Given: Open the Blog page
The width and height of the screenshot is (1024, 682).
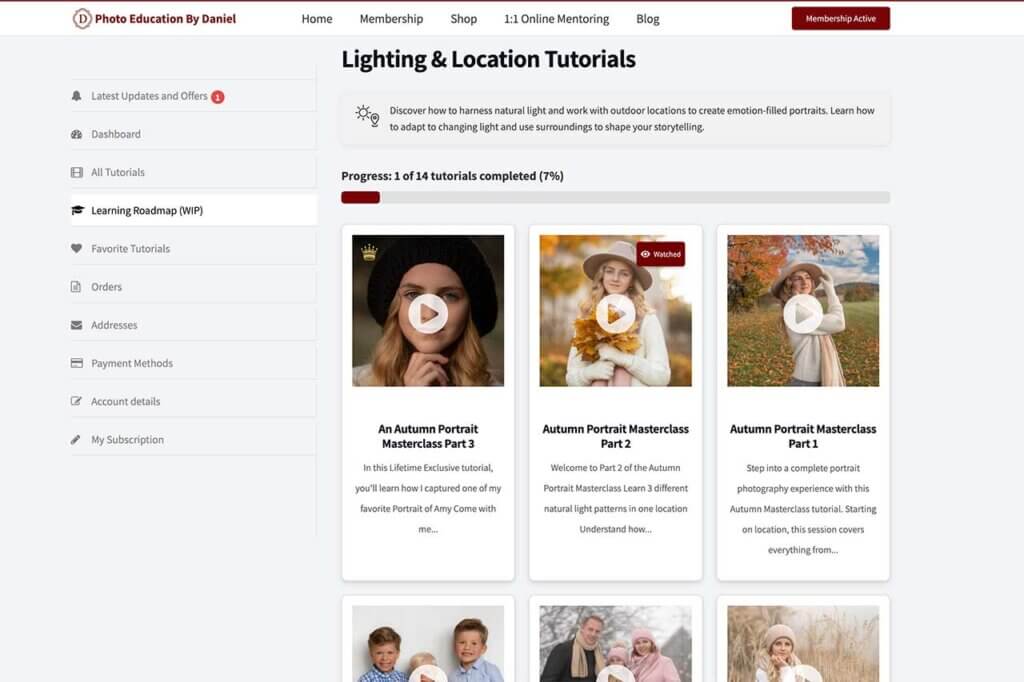Looking at the screenshot, I should (x=648, y=19).
